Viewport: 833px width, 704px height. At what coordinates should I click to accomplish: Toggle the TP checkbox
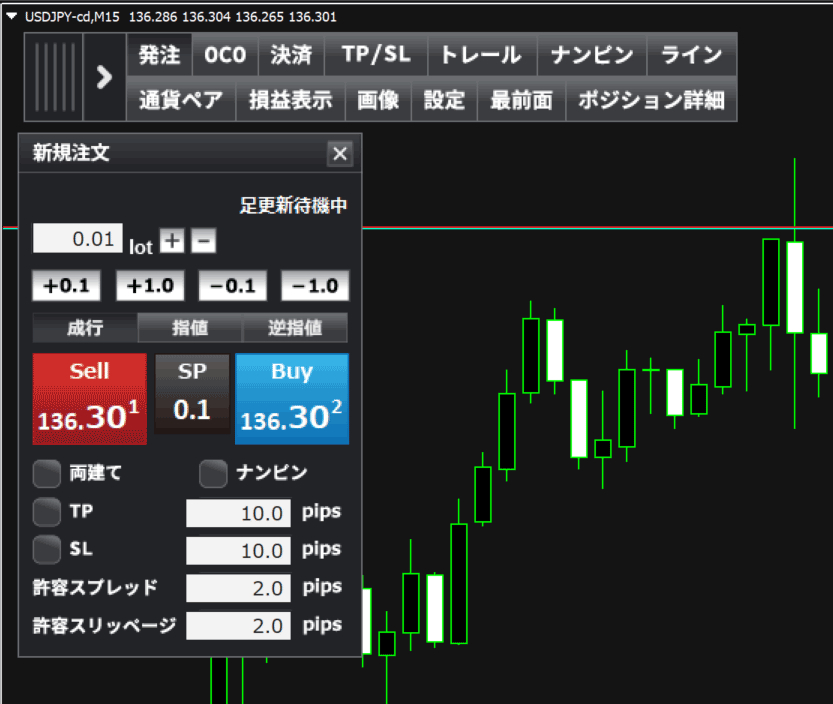tap(47, 512)
